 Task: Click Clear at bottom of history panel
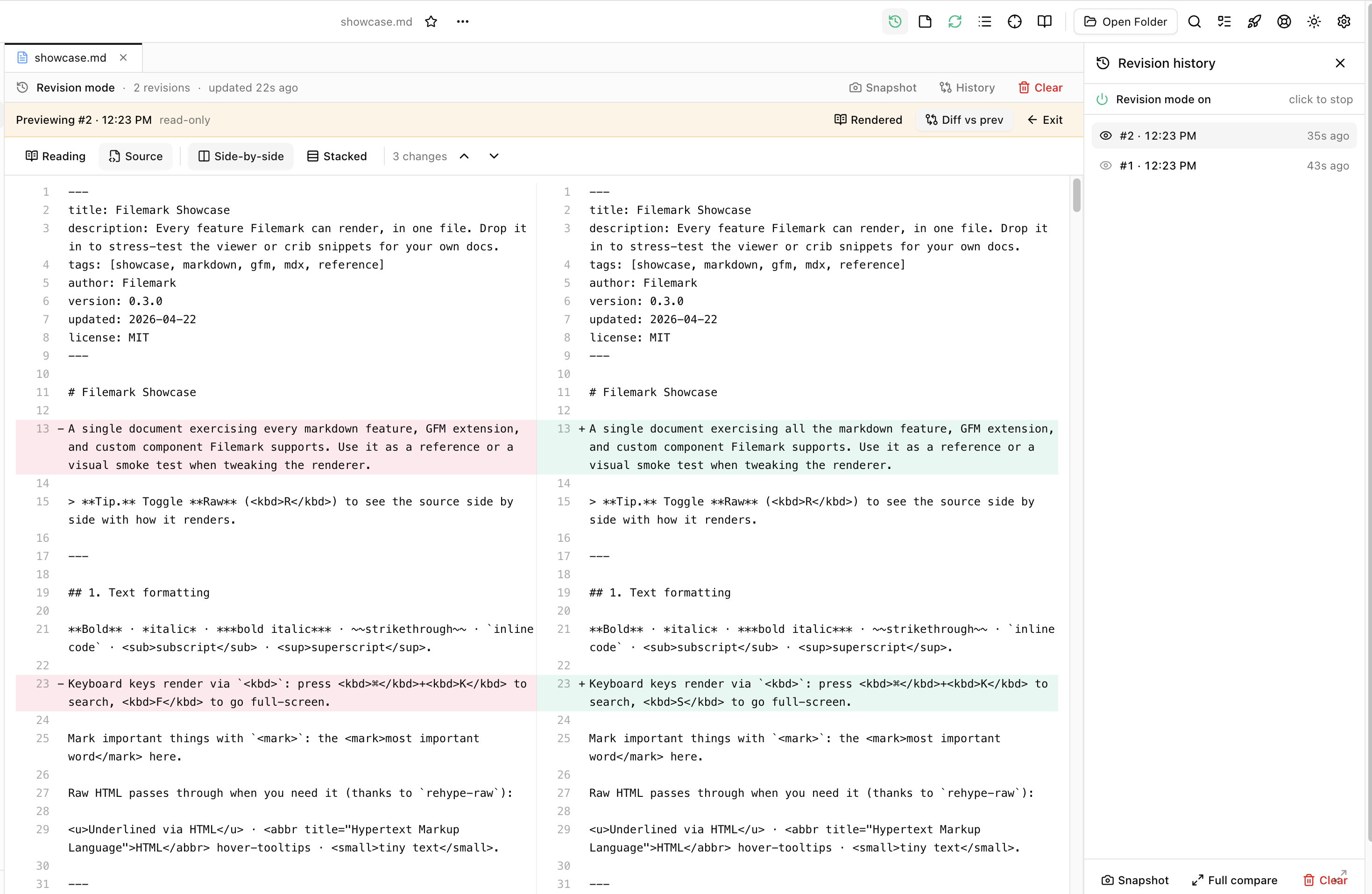1325,880
